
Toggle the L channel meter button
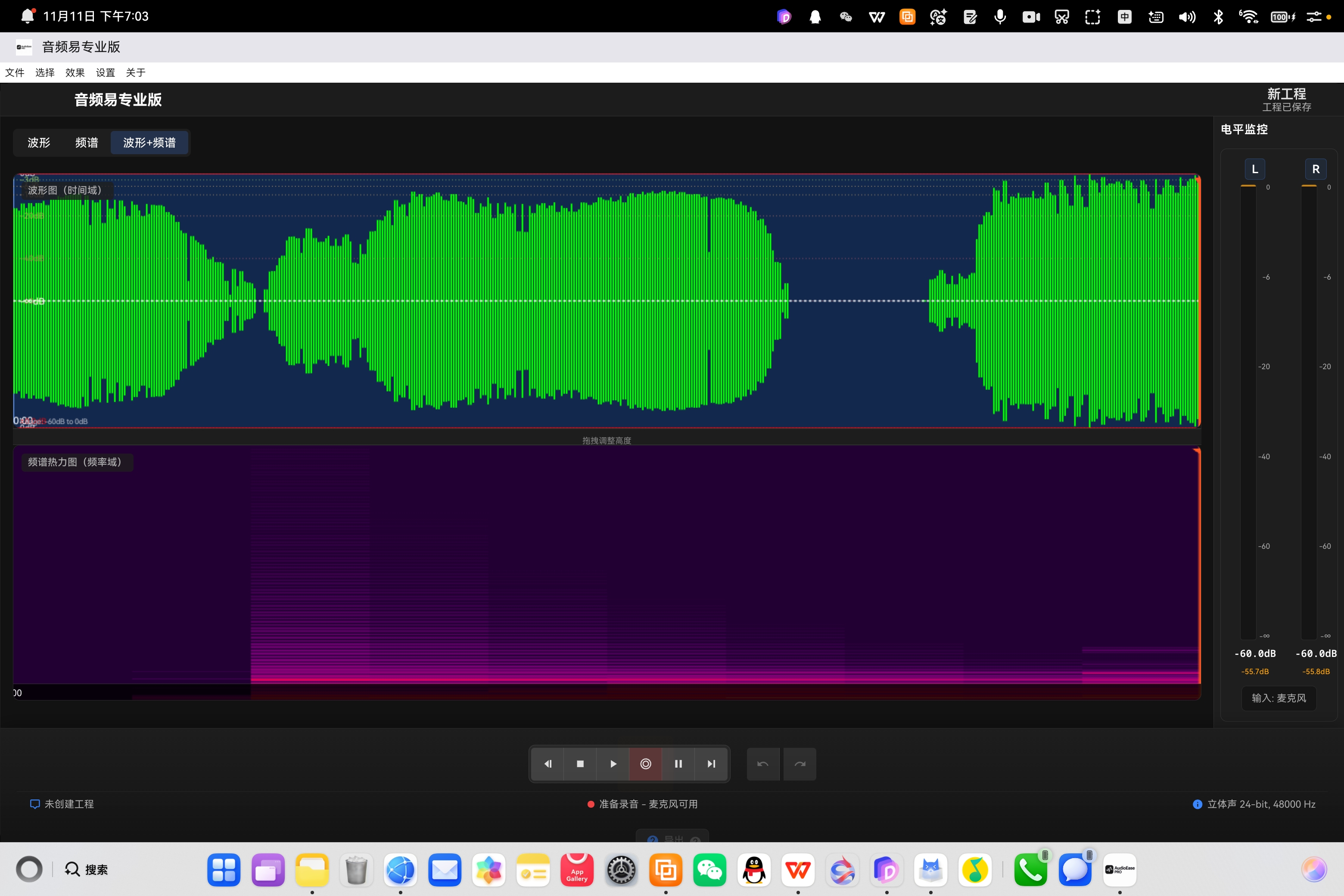click(x=1254, y=169)
